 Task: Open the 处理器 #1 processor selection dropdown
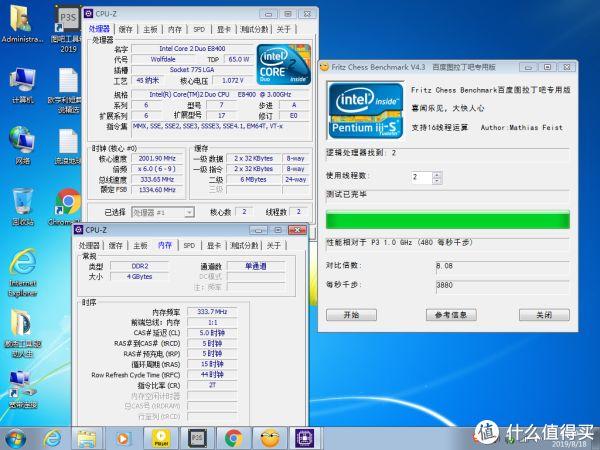click(163, 212)
